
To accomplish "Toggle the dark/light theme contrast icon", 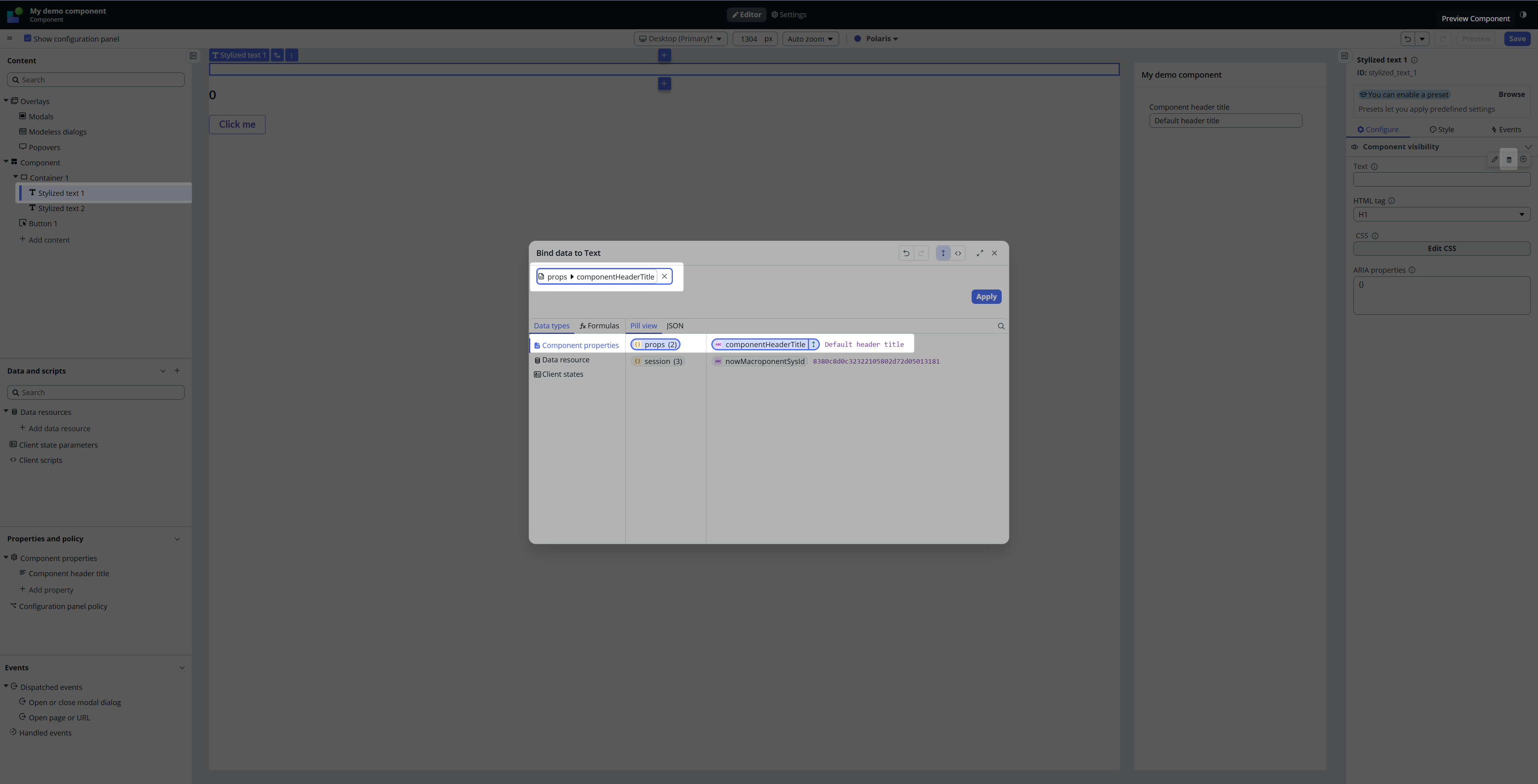I will coord(1523,14).
